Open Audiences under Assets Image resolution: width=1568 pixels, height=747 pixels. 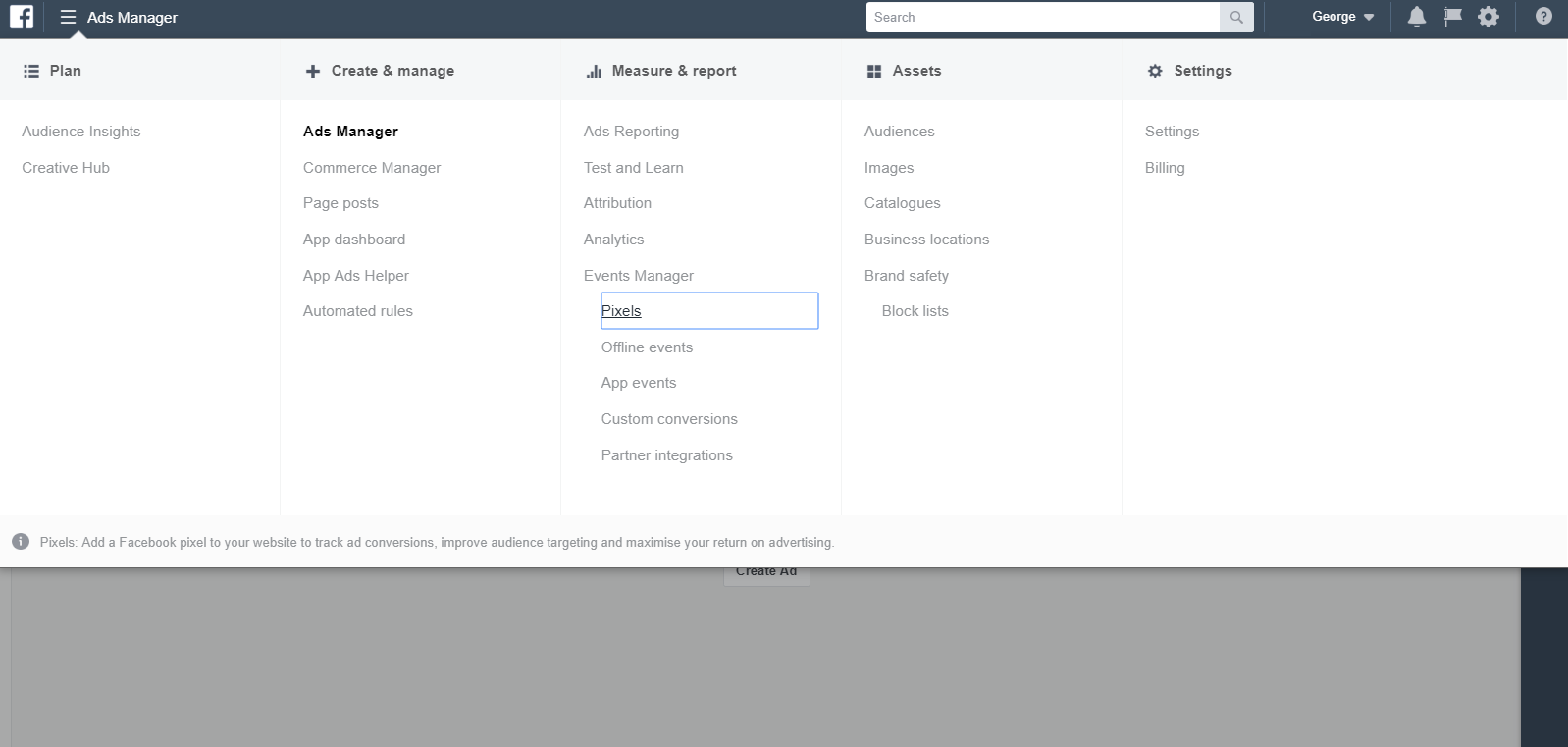click(900, 132)
